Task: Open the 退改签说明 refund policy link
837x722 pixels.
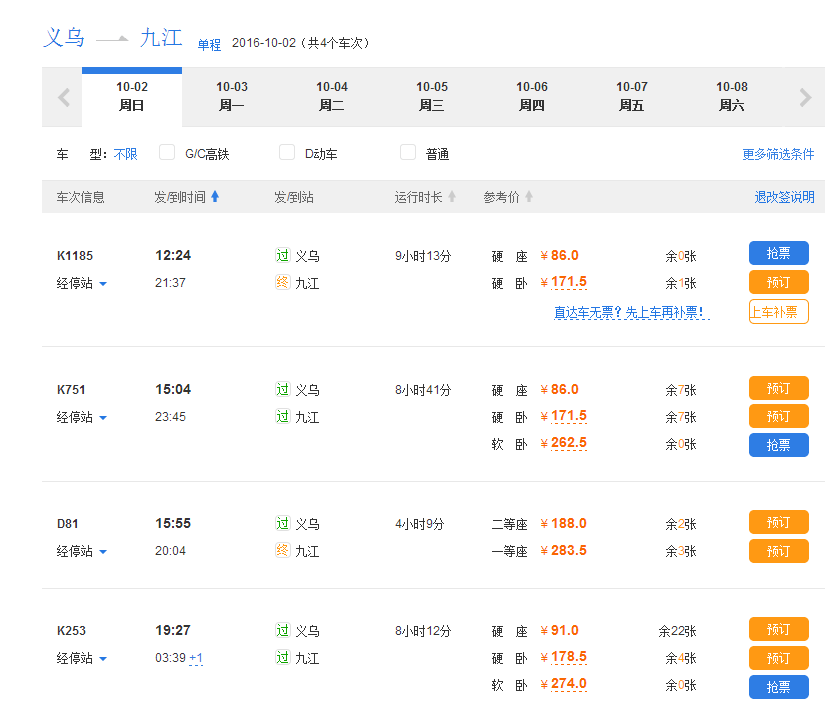Action: point(784,197)
